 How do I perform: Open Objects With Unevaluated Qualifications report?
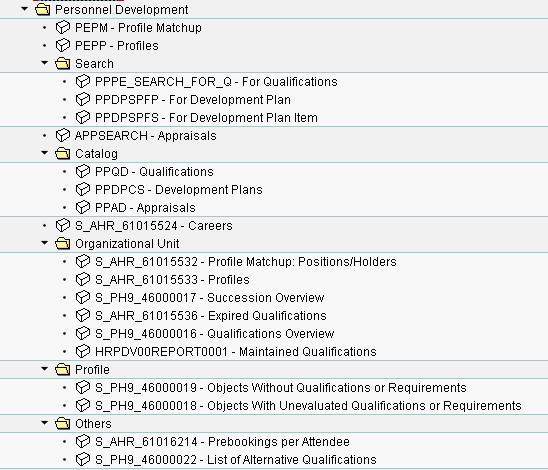click(x=308, y=406)
